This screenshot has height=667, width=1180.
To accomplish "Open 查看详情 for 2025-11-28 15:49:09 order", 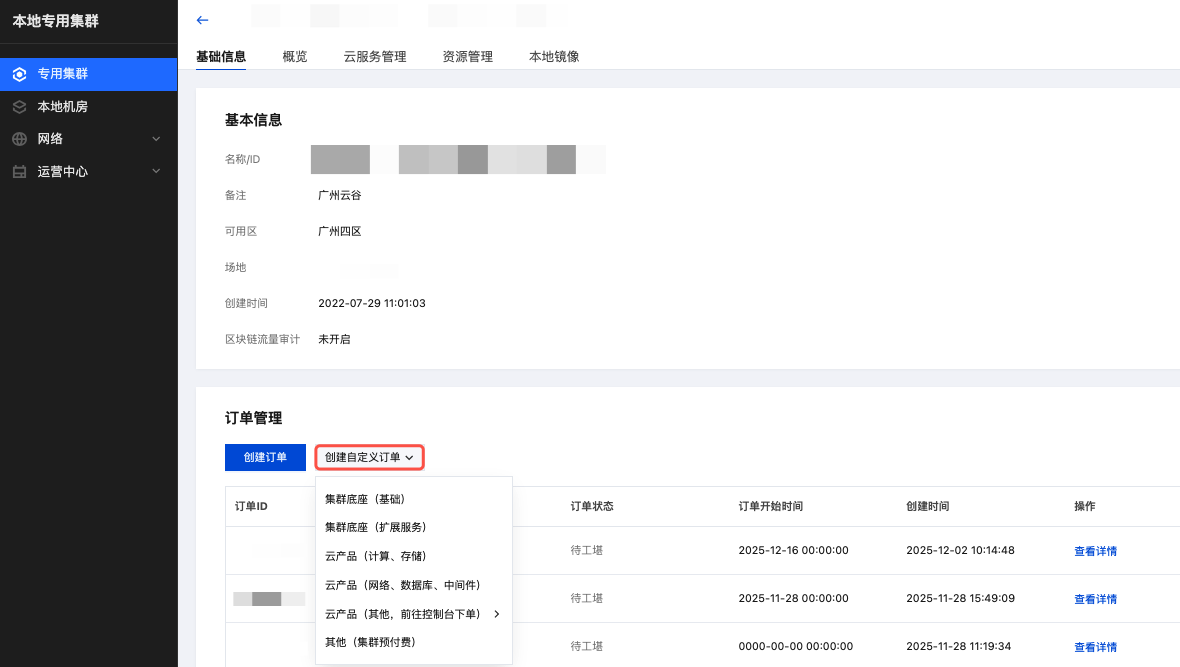I will [1095, 599].
